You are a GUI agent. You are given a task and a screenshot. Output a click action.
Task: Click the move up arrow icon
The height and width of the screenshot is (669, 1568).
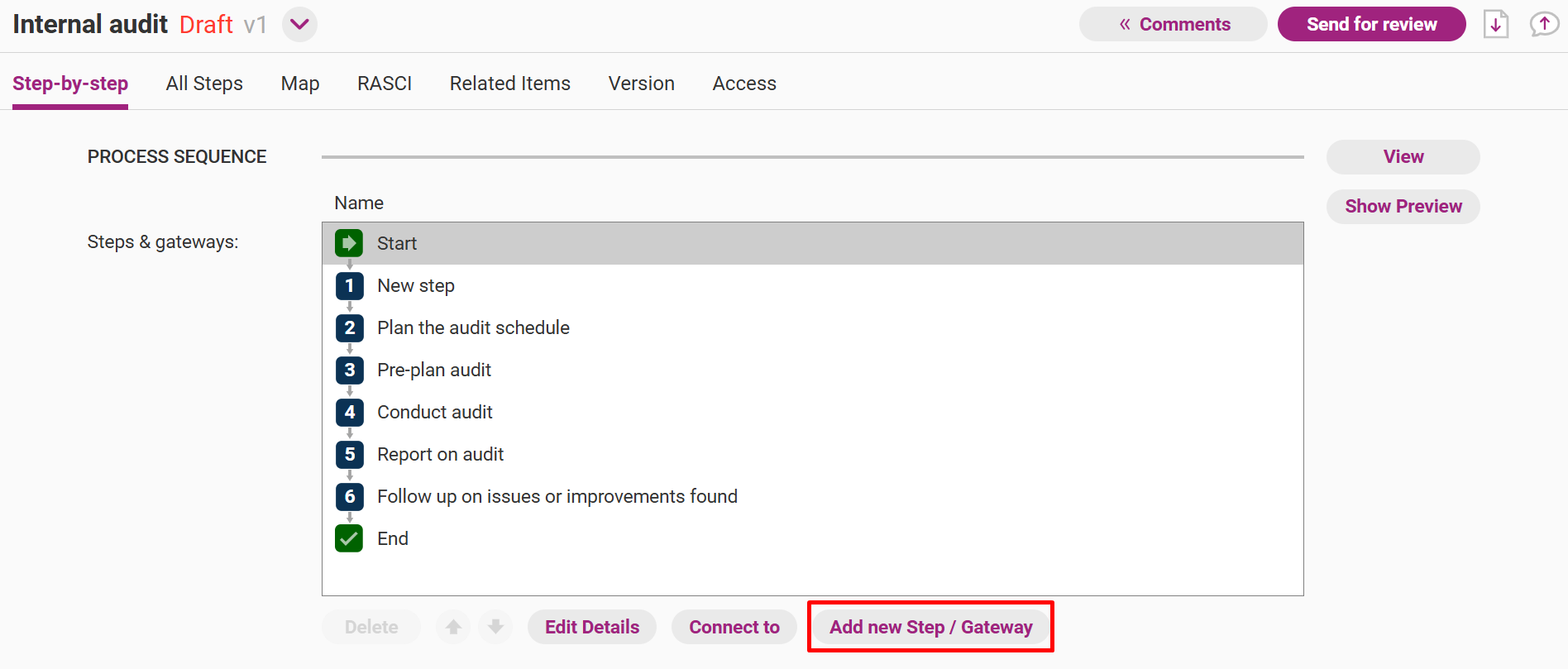click(x=453, y=627)
